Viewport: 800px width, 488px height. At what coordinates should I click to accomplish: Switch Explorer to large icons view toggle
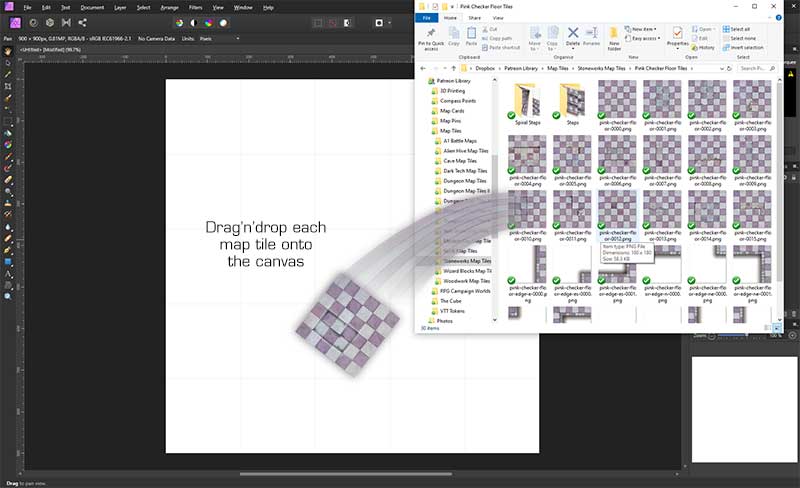pyautogui.click(x=777, y=328)
